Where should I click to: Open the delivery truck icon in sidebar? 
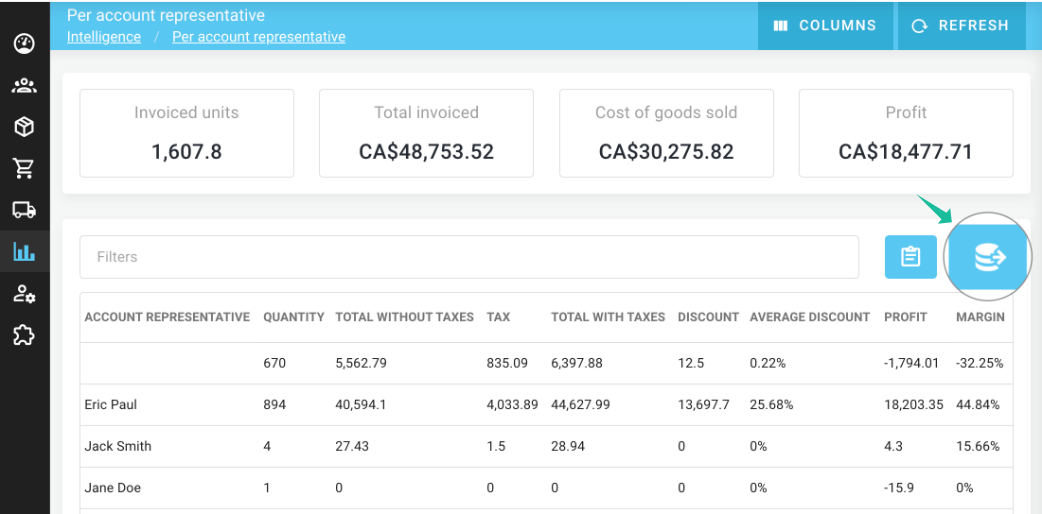[x=24, y=210]
